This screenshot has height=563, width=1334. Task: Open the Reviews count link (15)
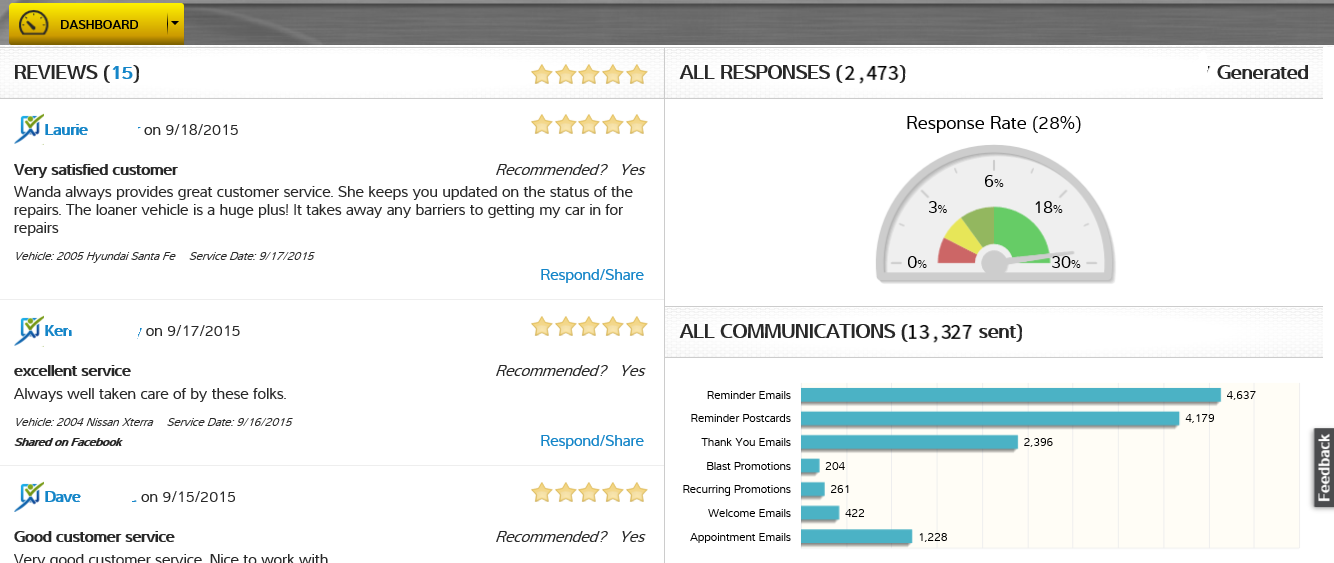click(x=122, y=73)
